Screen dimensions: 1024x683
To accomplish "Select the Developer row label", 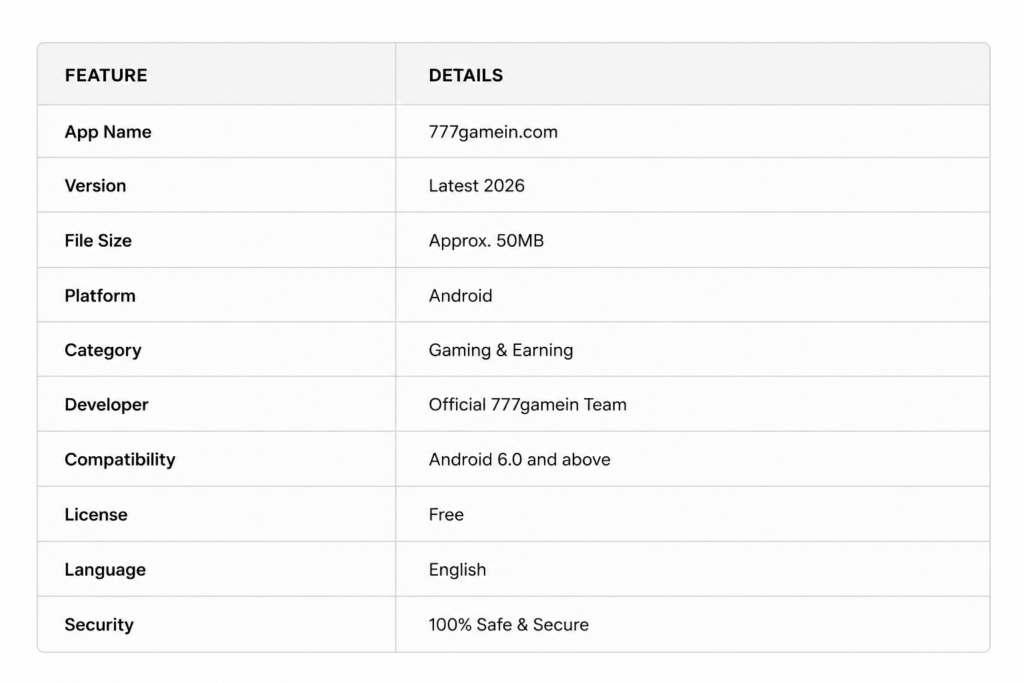I will (106, 405).
